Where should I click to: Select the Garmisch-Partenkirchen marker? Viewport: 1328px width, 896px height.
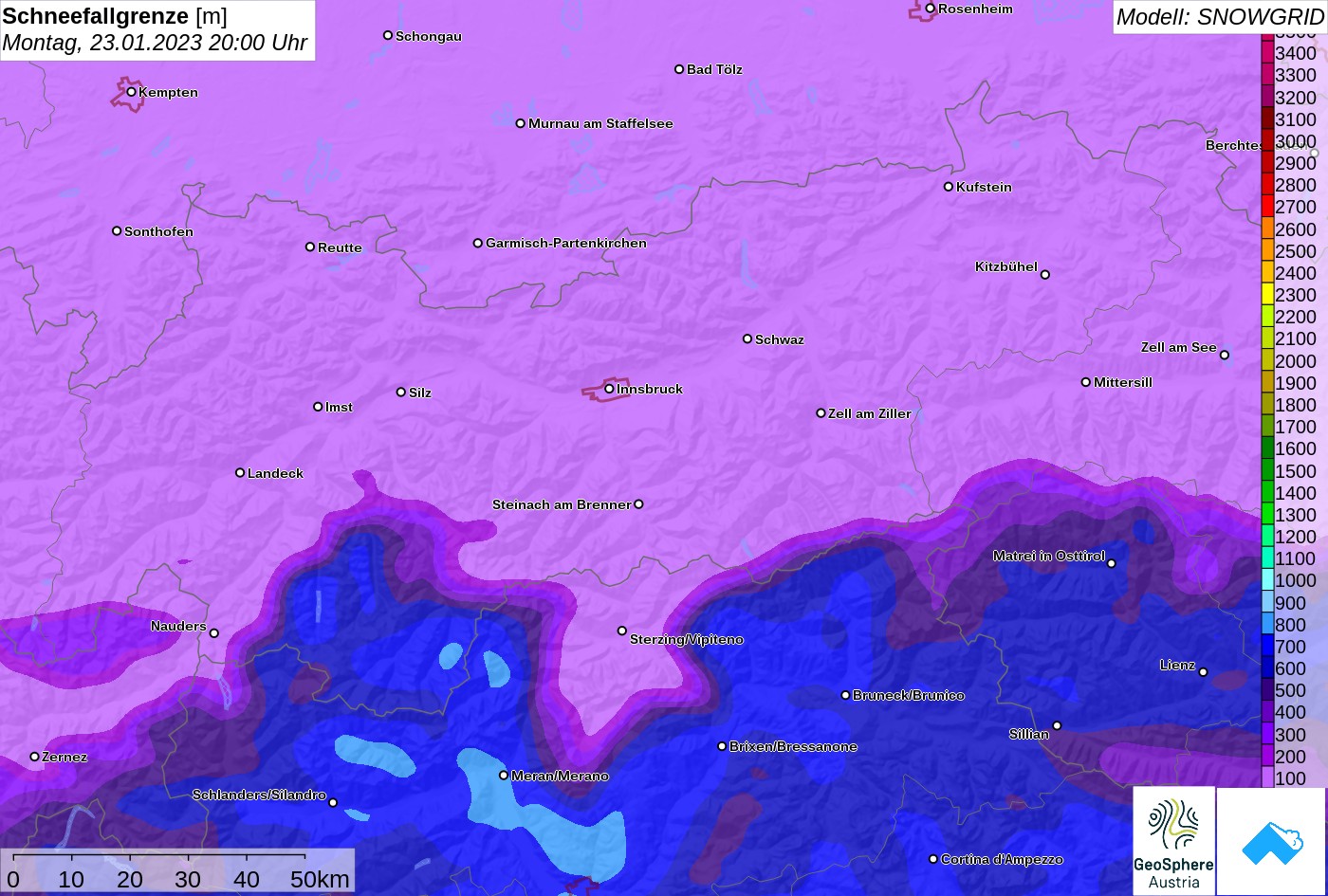tap(478, 243)
